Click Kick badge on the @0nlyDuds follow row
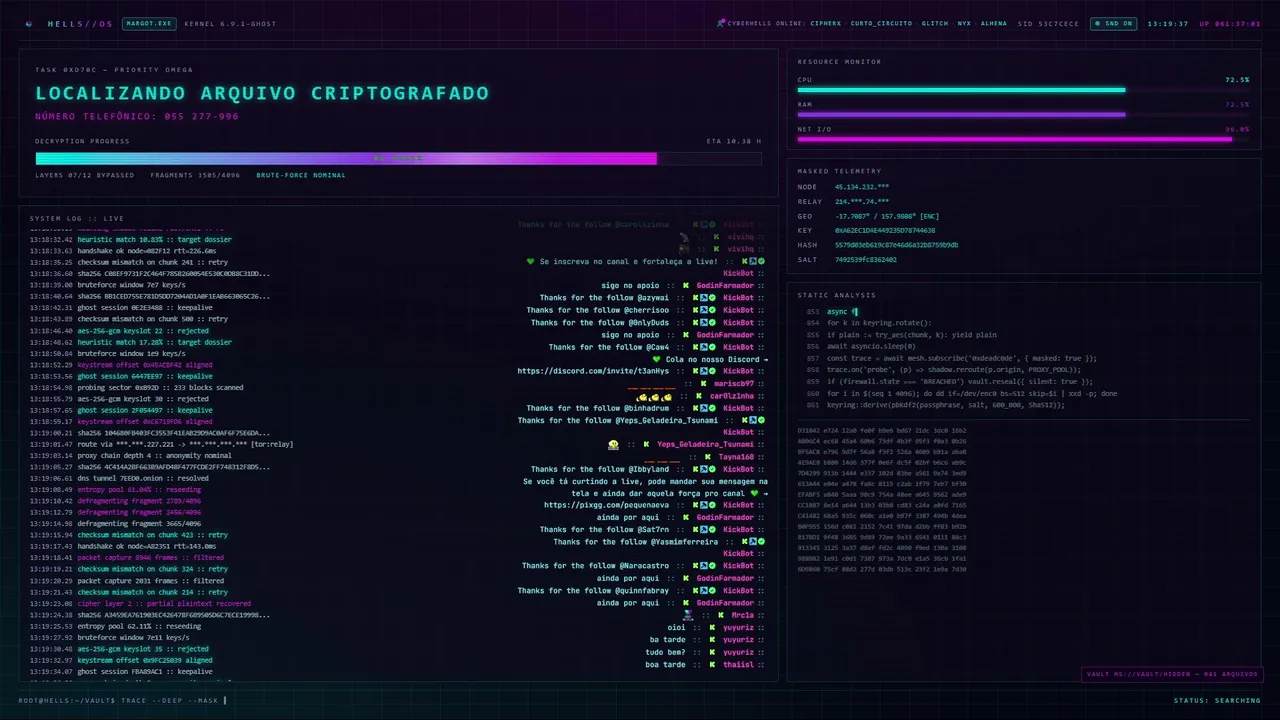1280x720 pixels. 696,322
